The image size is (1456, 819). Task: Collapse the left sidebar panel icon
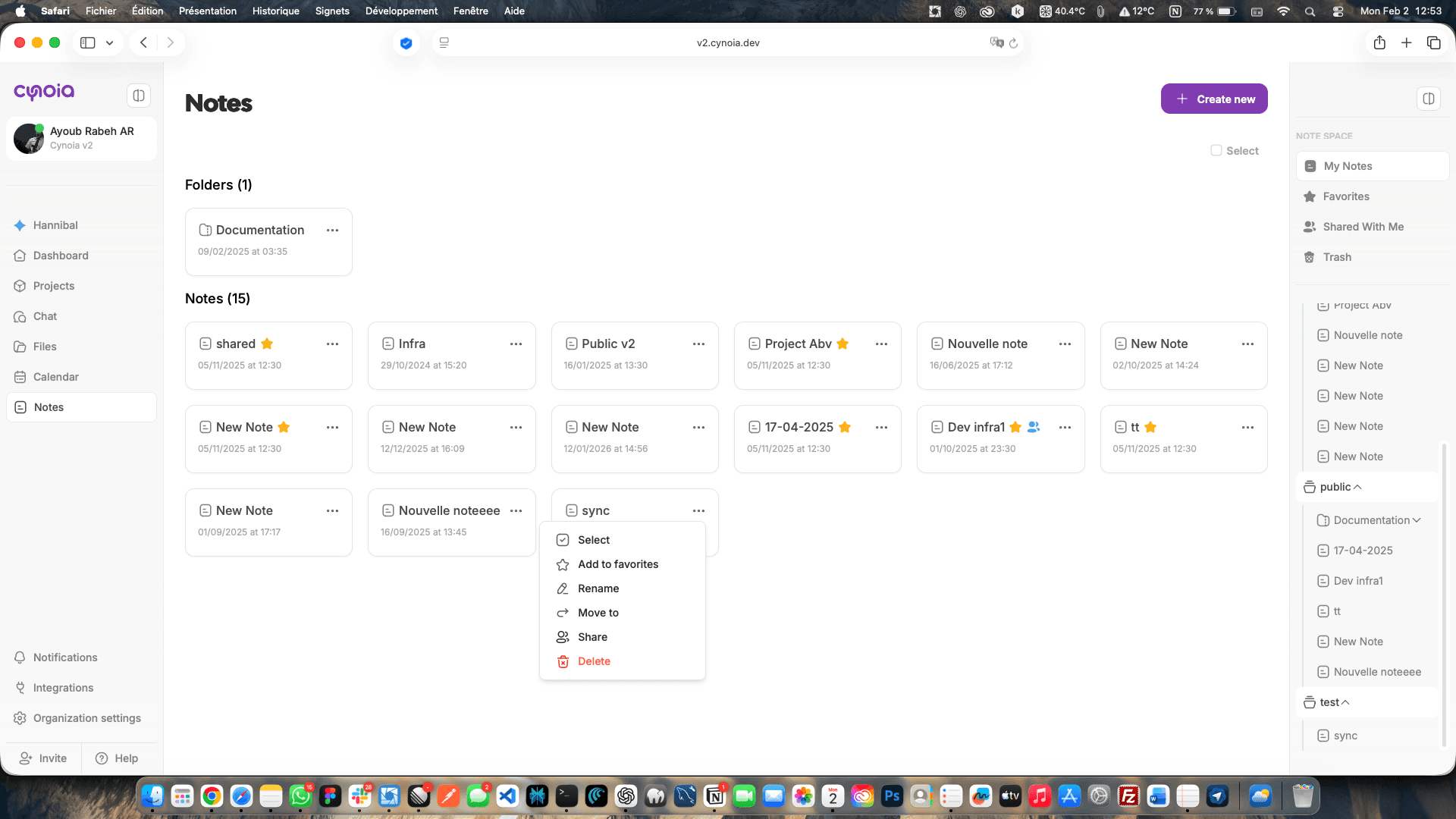(138, 96)
